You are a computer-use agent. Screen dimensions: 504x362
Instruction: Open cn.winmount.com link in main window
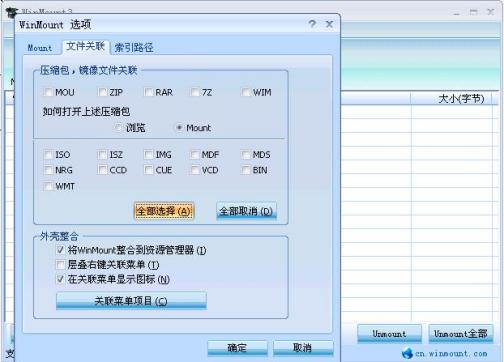point(451,354)
